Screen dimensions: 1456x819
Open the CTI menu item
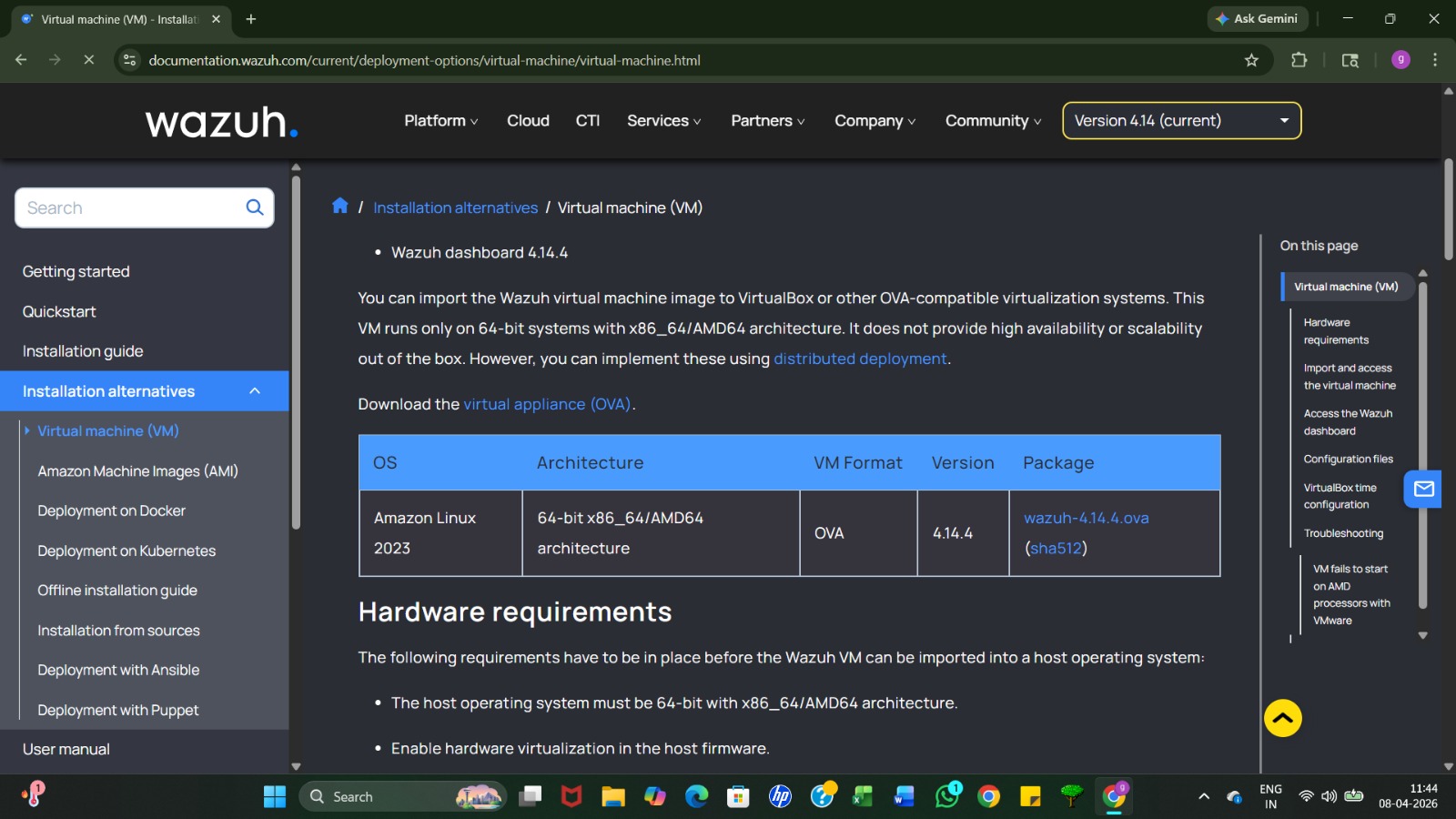point(588,121)
